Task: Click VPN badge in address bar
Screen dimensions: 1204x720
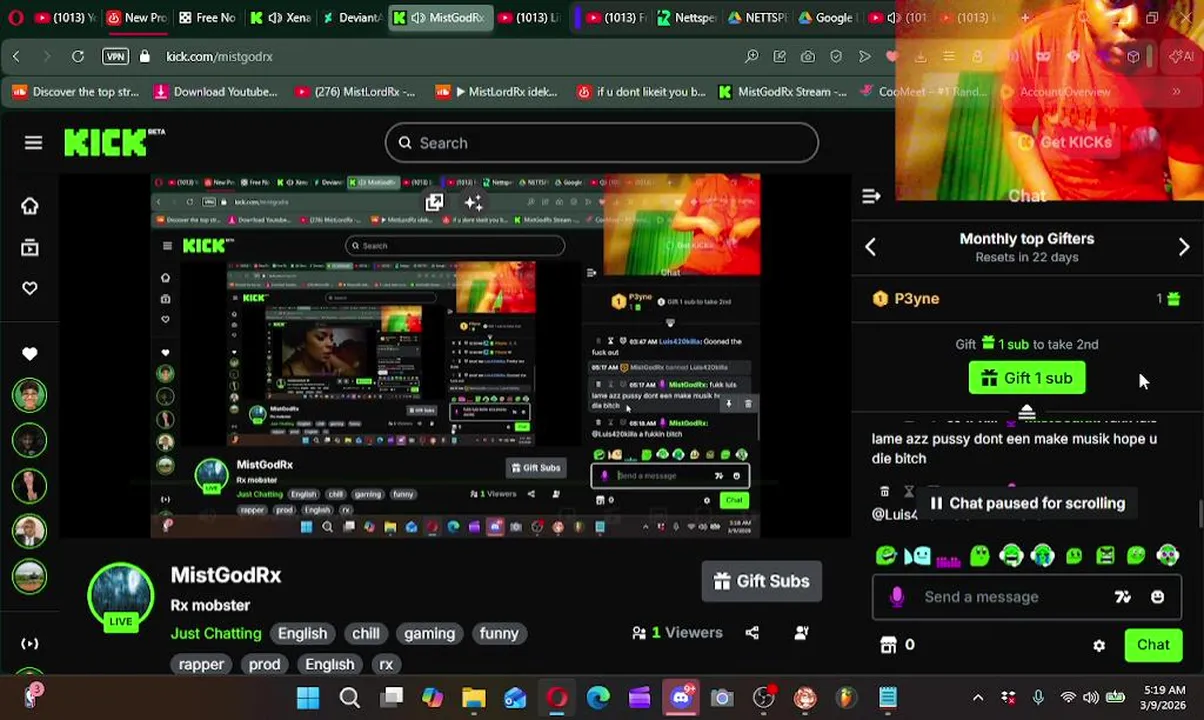Action: (116, 57)
